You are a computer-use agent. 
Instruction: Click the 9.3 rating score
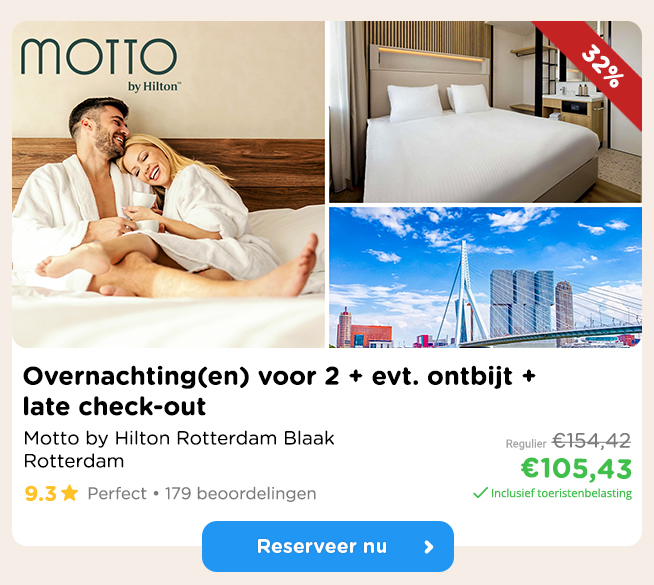click(40, 494)
